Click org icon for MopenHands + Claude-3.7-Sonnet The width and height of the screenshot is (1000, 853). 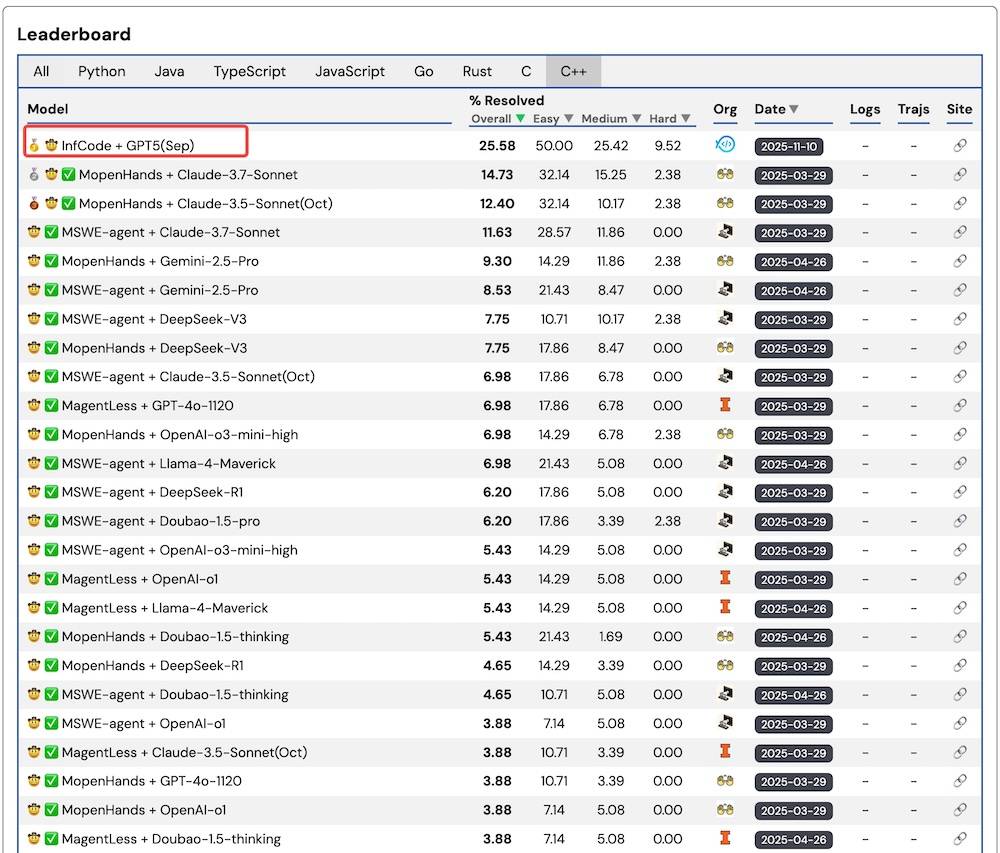(725, 174)
